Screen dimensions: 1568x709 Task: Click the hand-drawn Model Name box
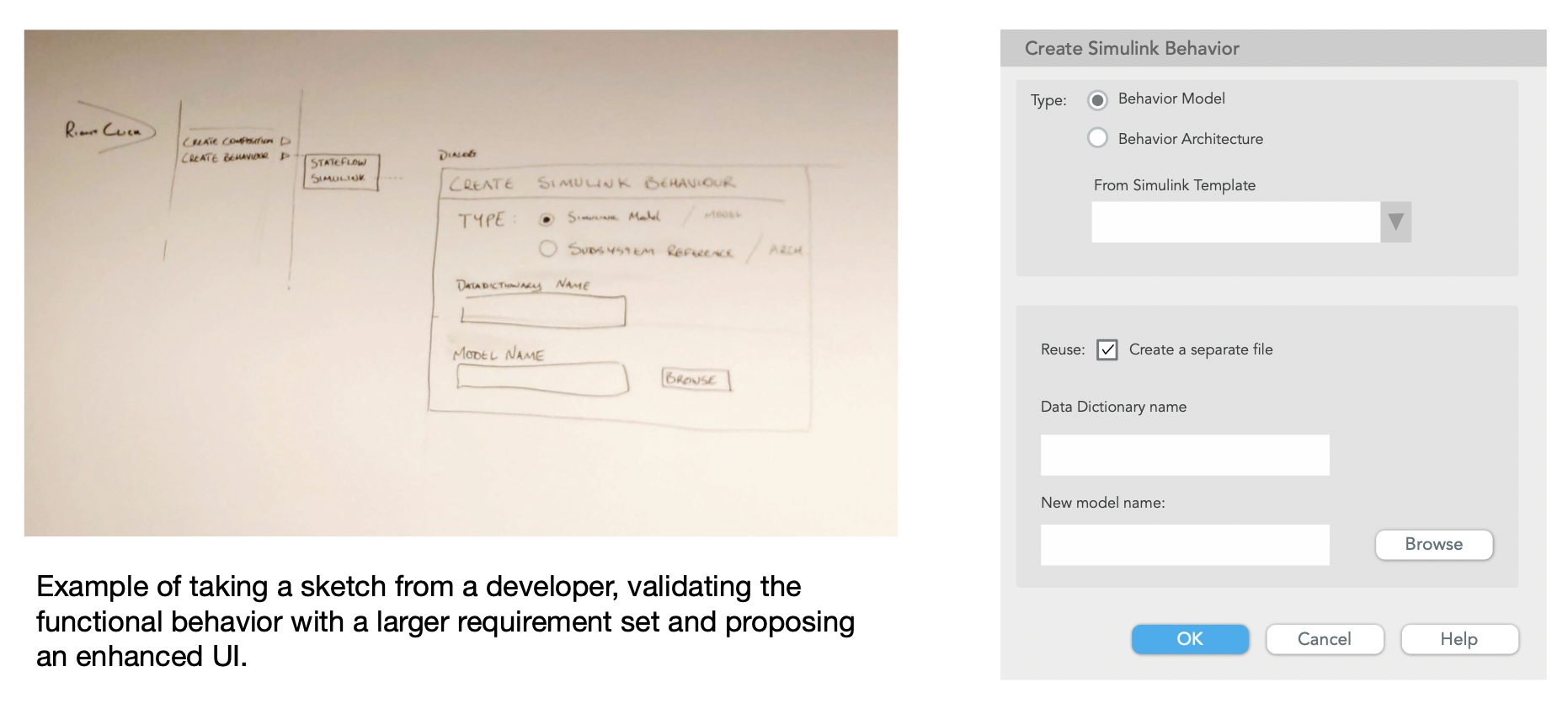pyautogui.click(x=542, y=378)
